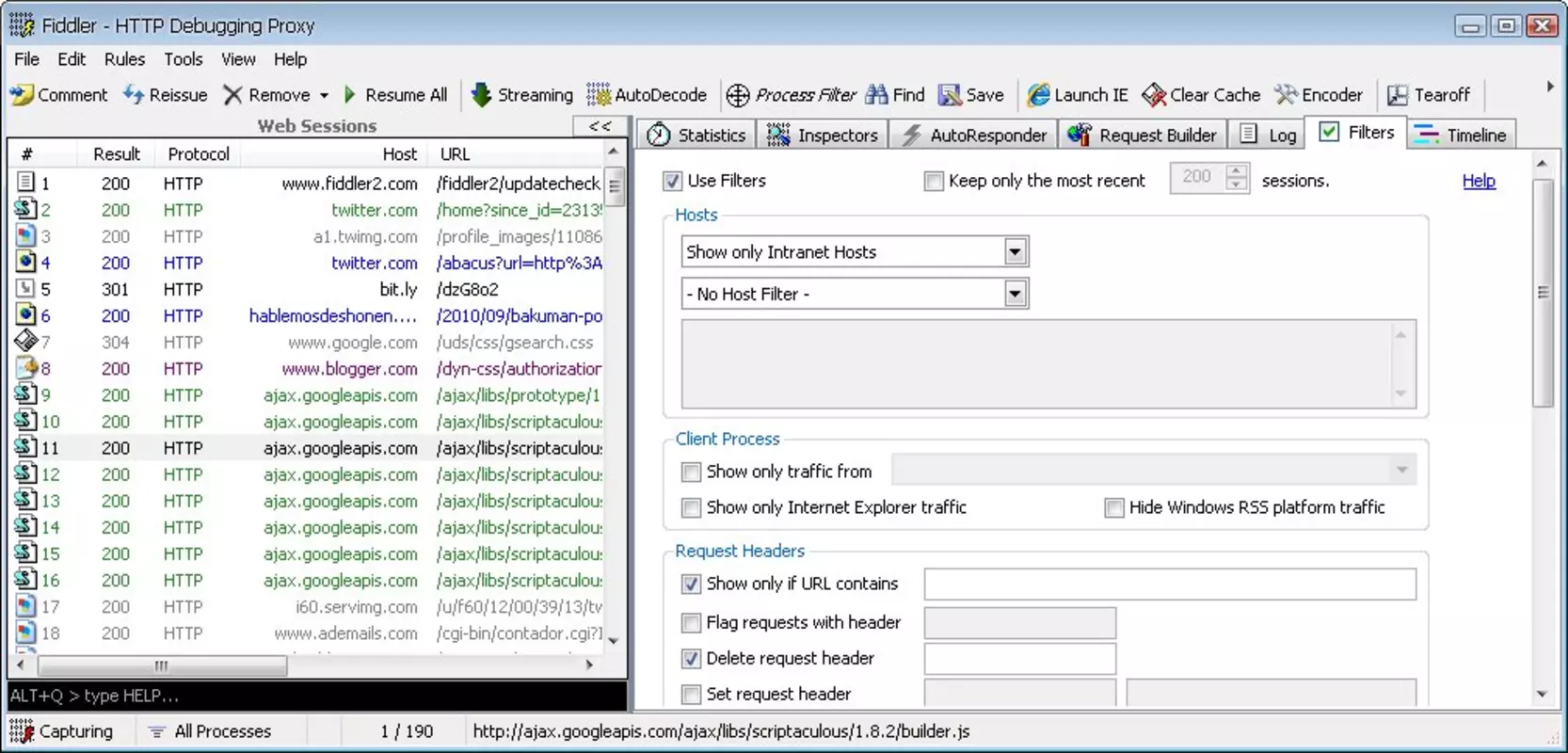Click Clear Cache icon
The width and height of the screenshot is (1568, 753).
(1154, 95)
